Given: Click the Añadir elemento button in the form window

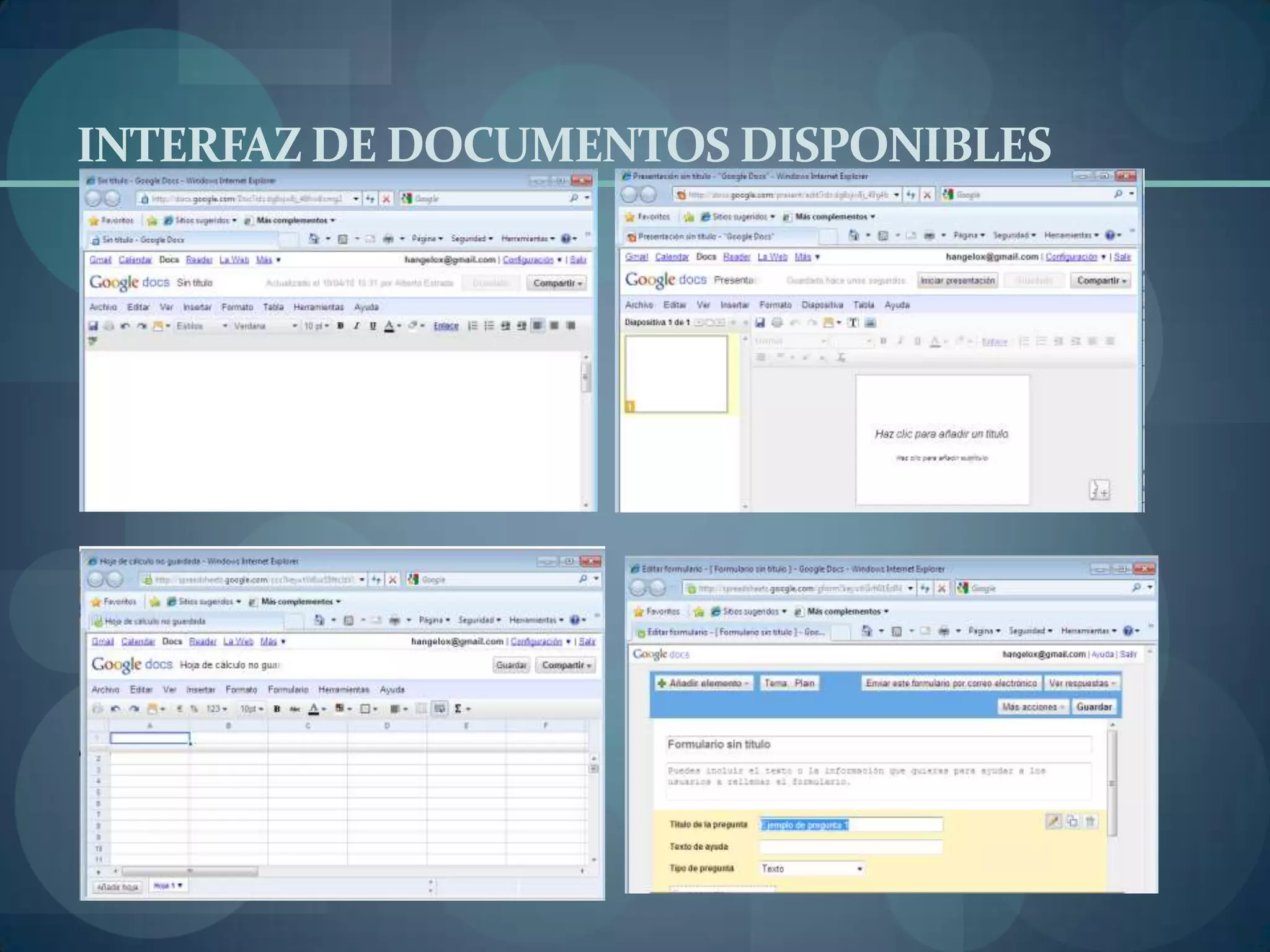Looking at the screenshot, I should click(x=704, y=683).
